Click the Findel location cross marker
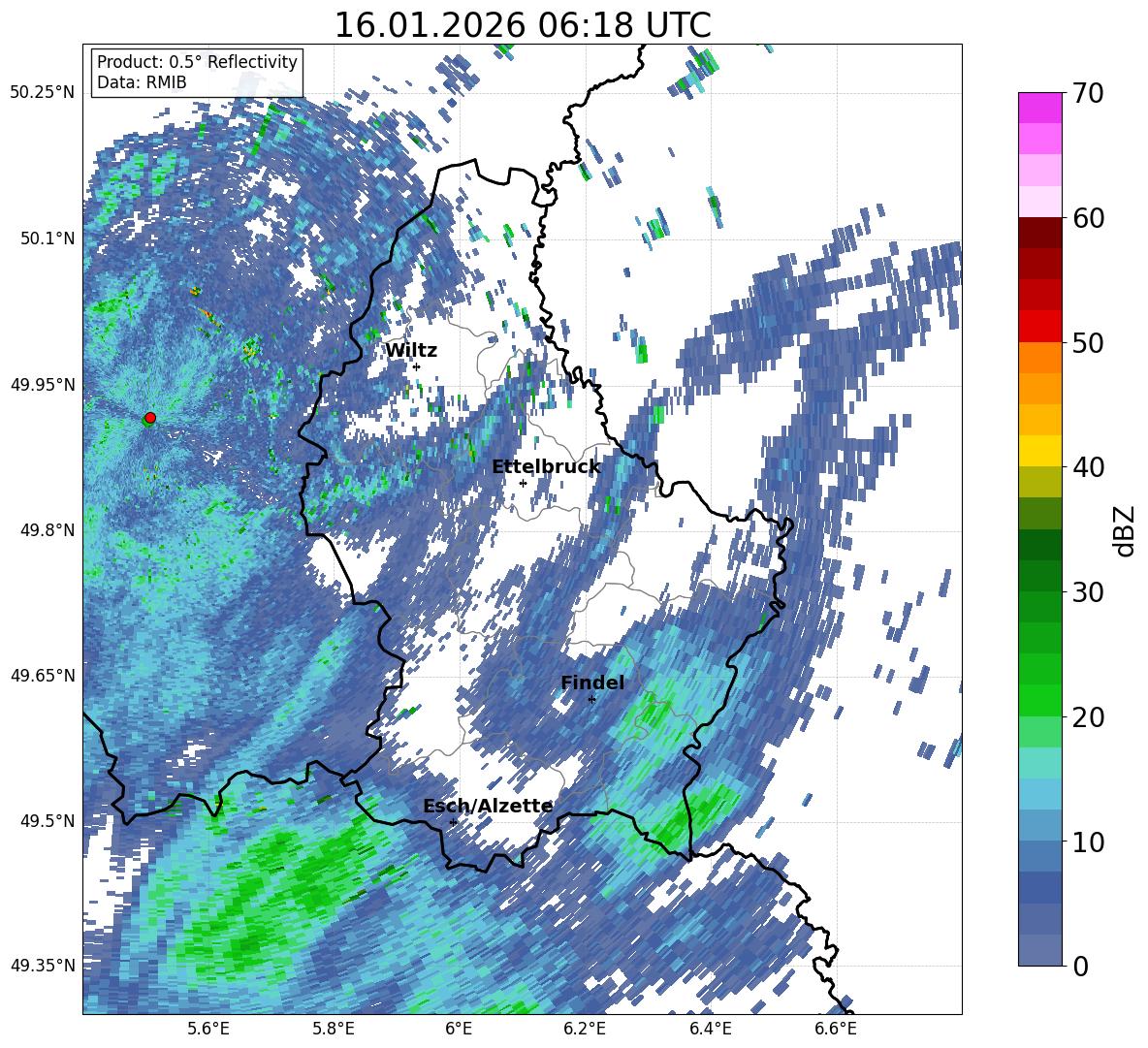Screen dimensions: 1148x1048 point(591,700)
